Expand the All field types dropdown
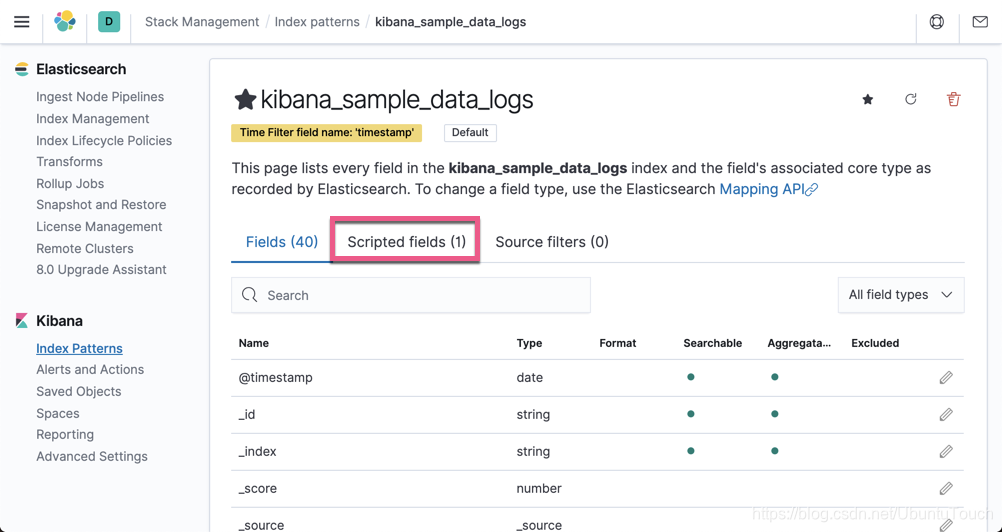The image size is (1002, 532). [x=900, y=295]
